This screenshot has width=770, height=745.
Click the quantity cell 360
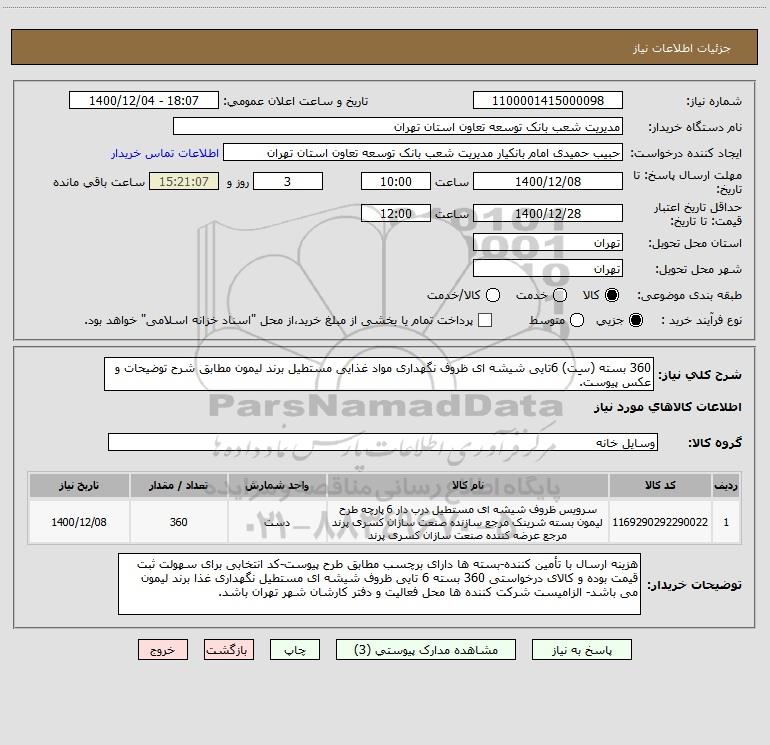pyautogui.click(x=178, y=522)
